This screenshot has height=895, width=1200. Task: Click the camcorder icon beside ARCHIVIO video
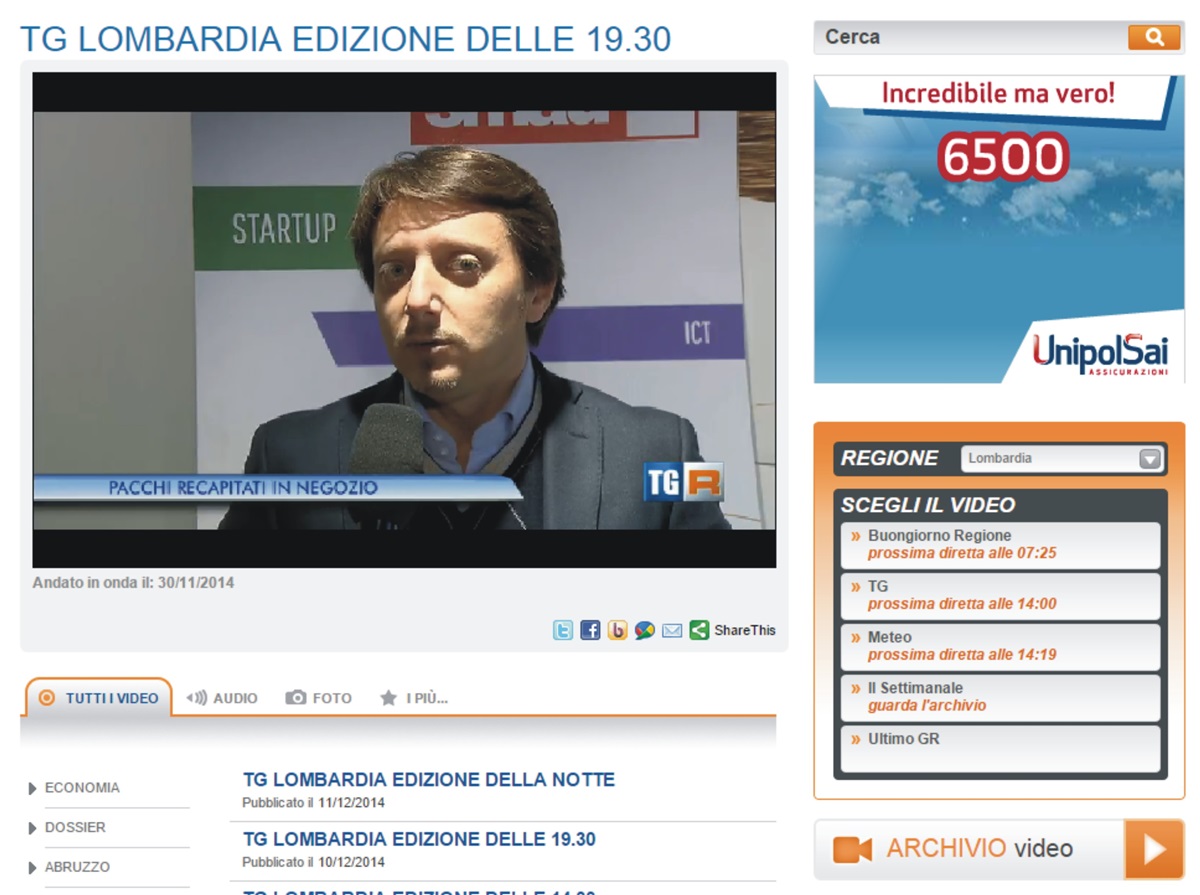853,850
